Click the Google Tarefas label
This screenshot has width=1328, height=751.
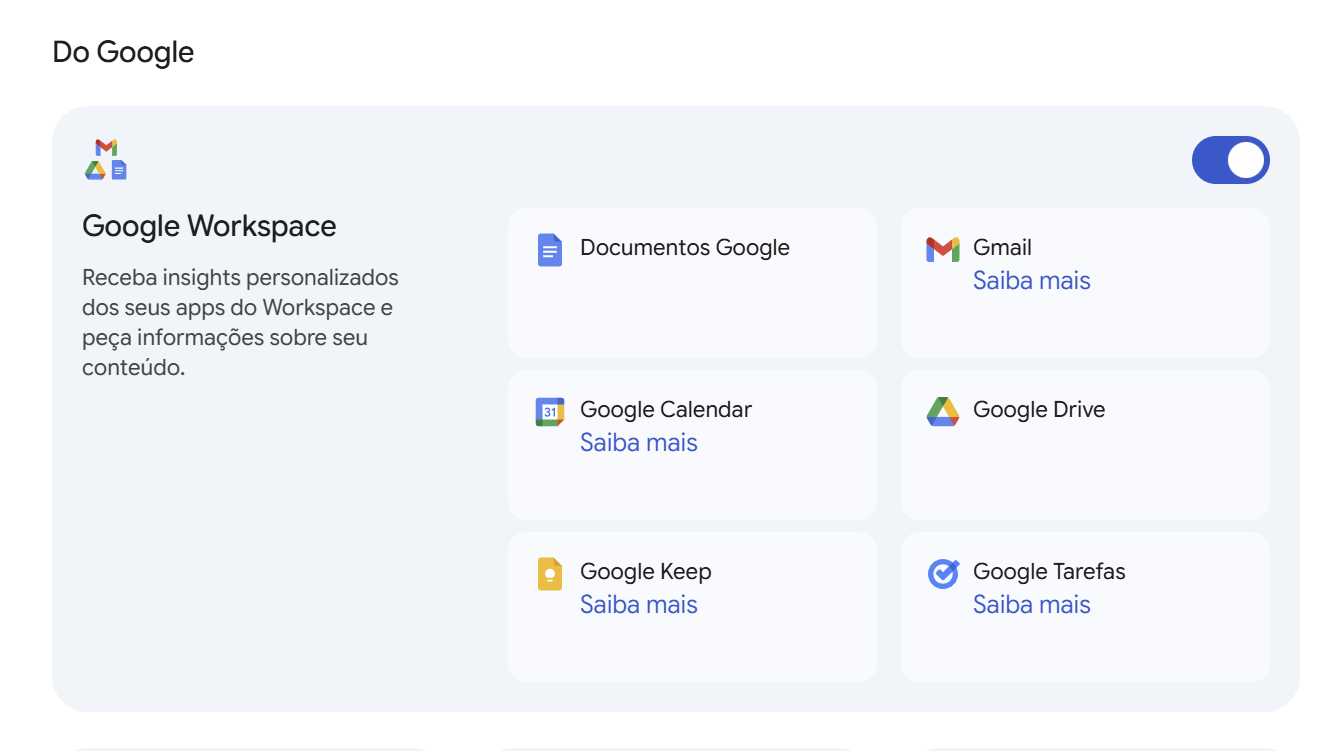[x=1048, y=572]
